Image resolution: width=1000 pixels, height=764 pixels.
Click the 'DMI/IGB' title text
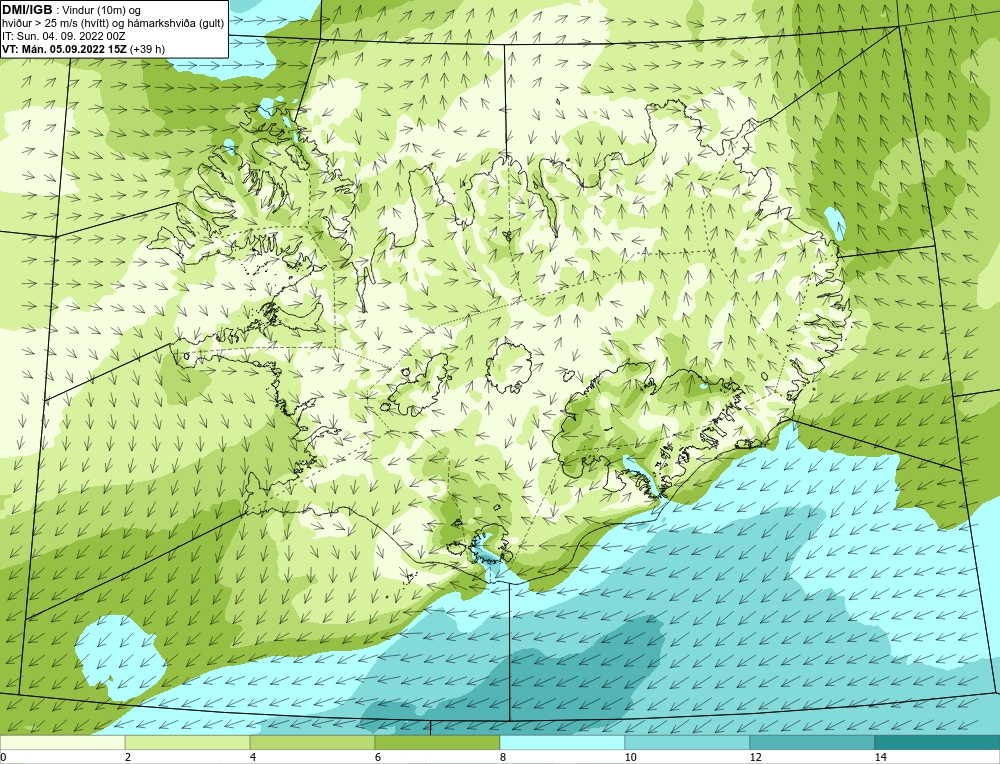[27, 10]
